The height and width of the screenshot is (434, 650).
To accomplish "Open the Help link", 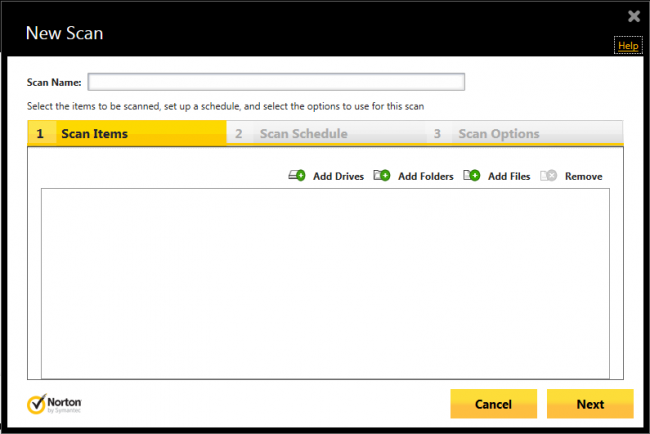I will click(x=628, y=46).
